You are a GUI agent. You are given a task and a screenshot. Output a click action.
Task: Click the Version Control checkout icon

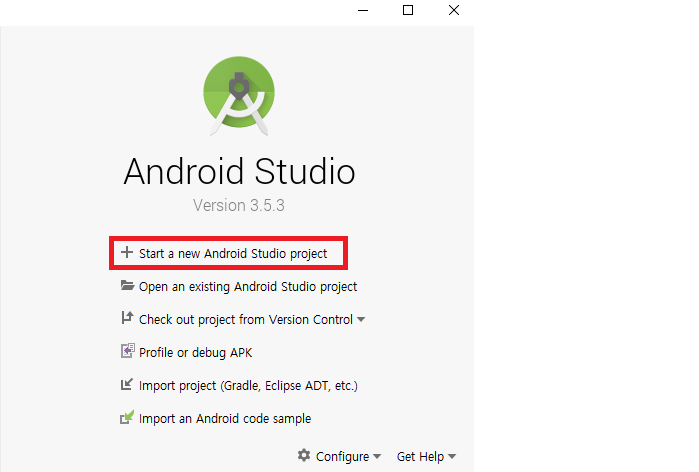127,318
